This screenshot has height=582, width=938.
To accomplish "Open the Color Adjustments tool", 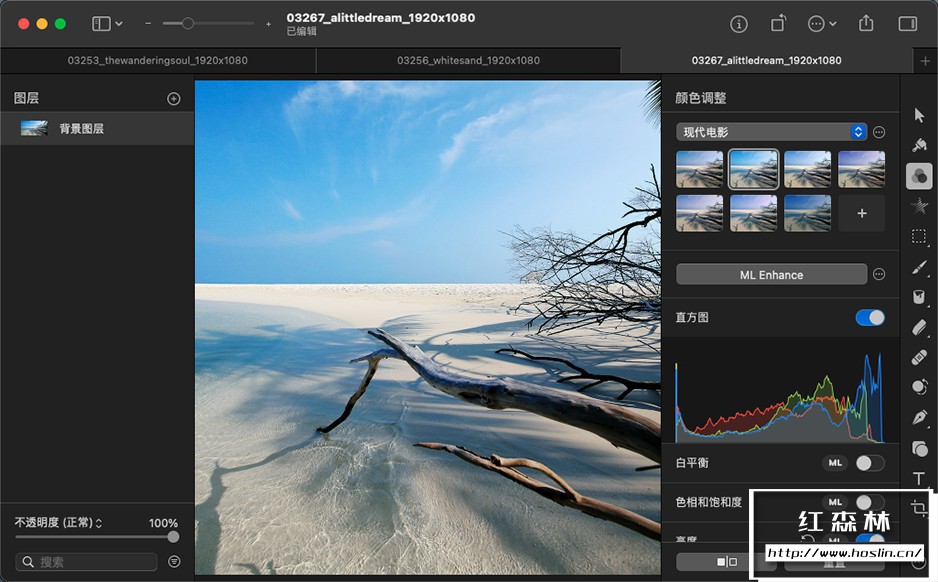I will click(x=919, y=176).
